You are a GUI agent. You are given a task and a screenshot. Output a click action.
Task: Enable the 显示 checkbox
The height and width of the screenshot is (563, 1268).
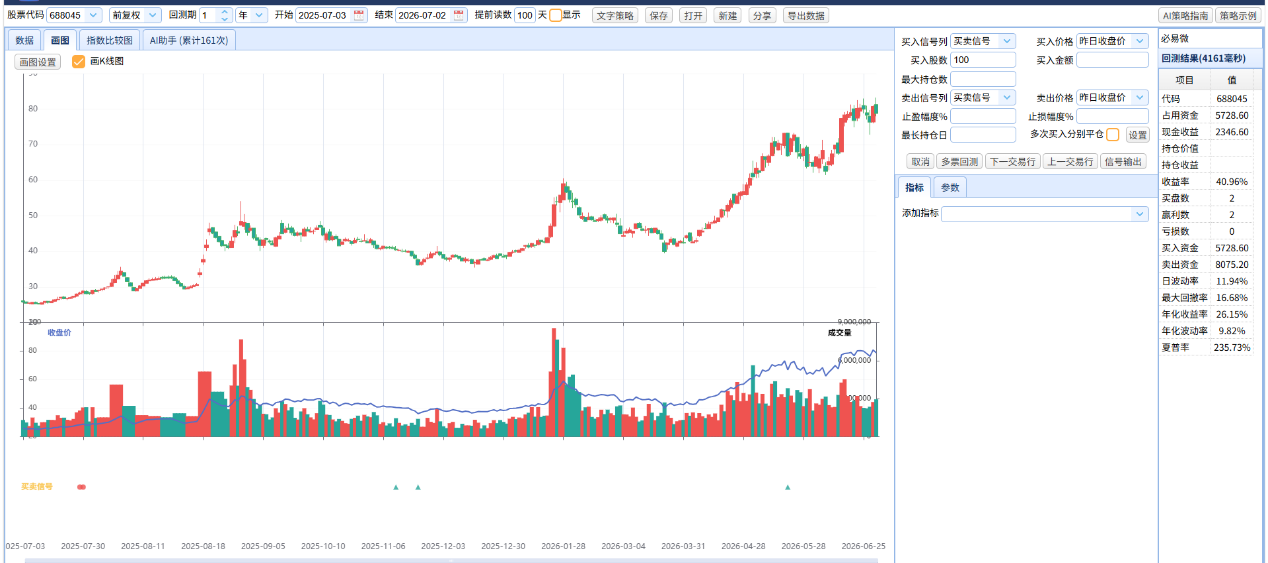555,15
